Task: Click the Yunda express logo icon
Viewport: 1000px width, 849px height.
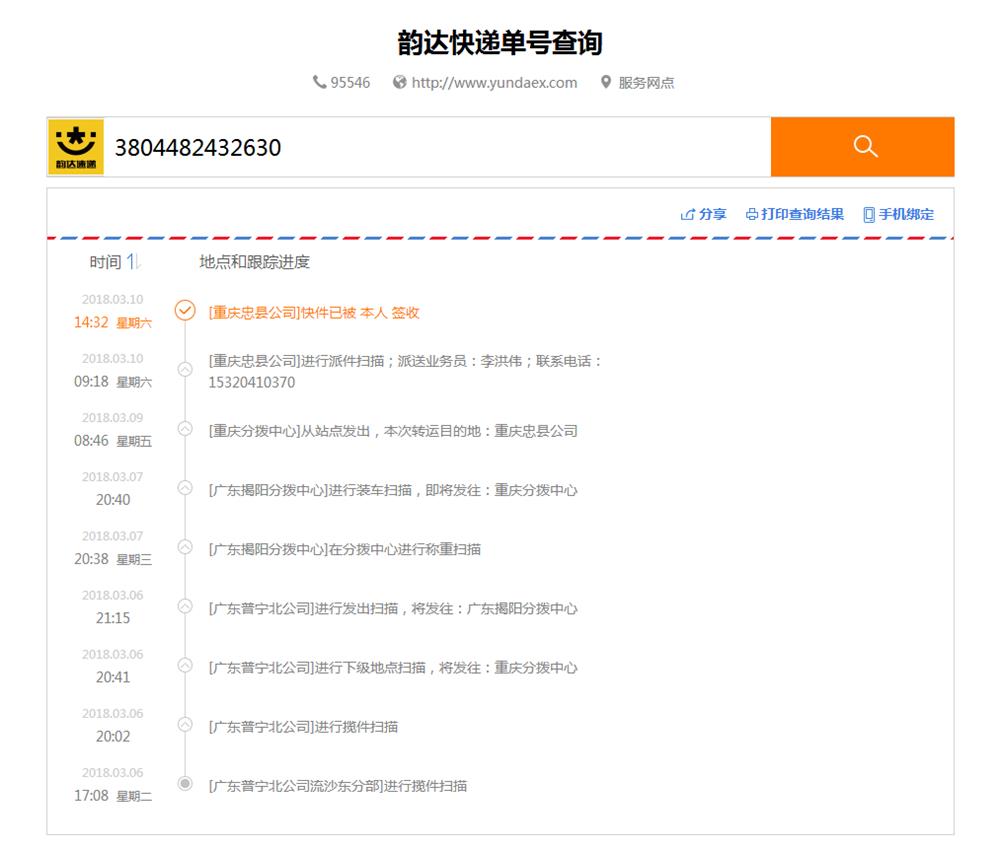Action: (x=76, y=147)
